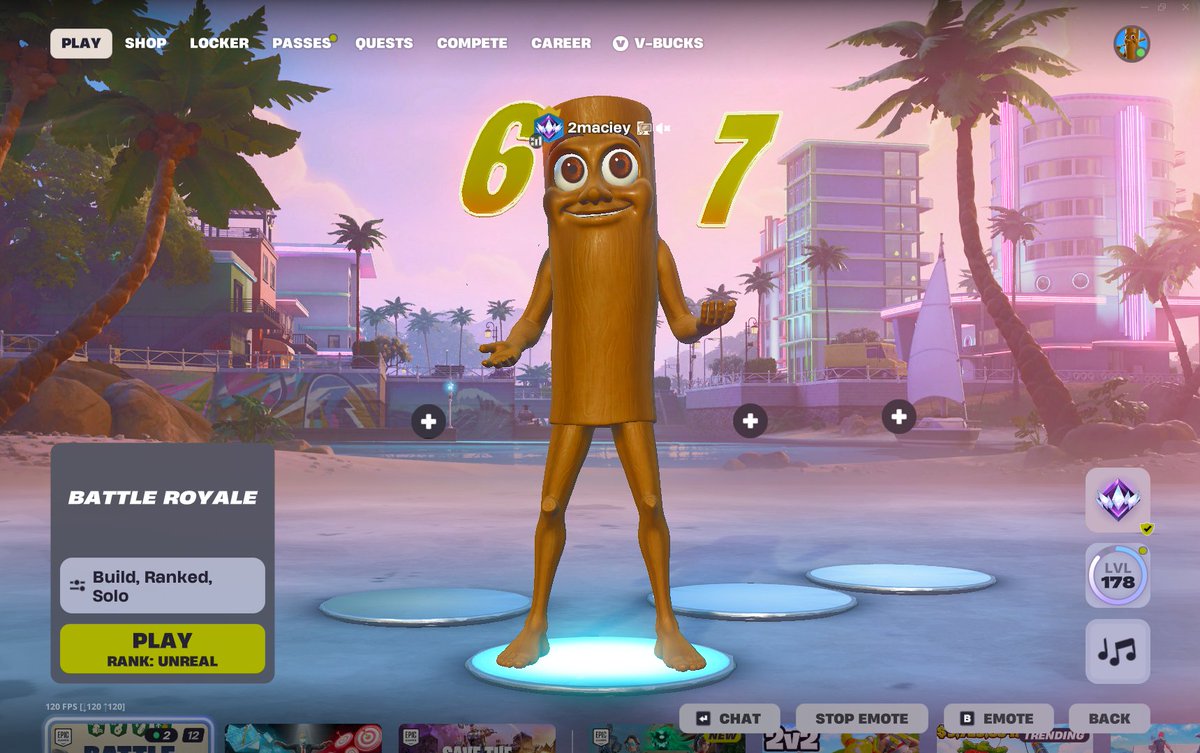Click the BACK button
Viewport: 1200px width, 753px height.
(1109, 718)
